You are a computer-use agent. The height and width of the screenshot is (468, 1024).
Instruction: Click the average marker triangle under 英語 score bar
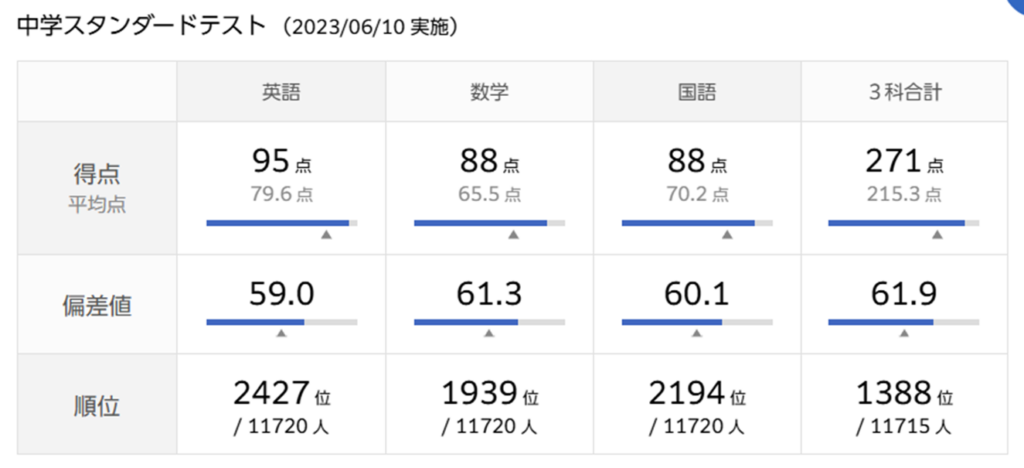326,235
